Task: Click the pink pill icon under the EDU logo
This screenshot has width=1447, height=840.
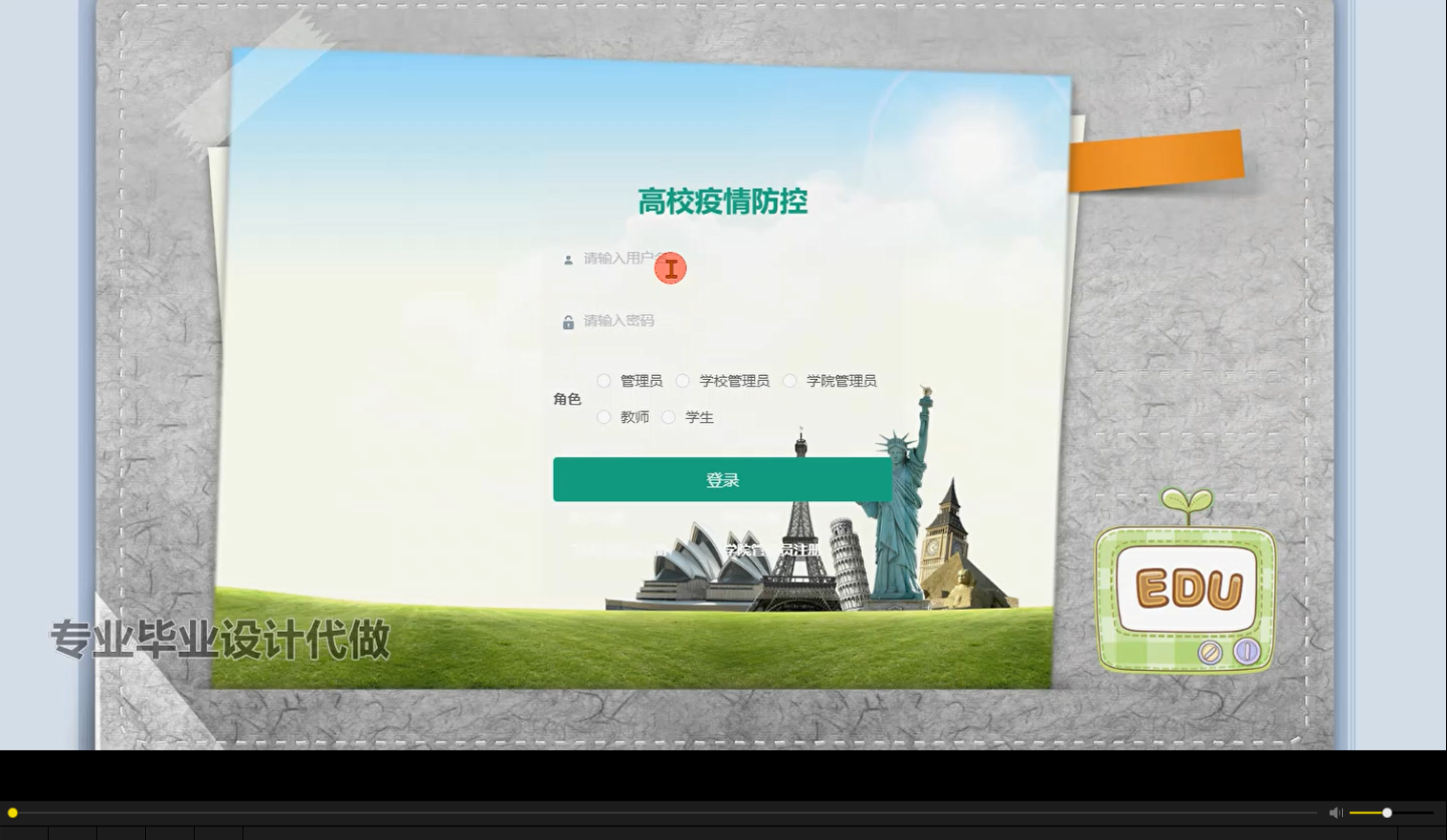Action: coord(1247,652)
